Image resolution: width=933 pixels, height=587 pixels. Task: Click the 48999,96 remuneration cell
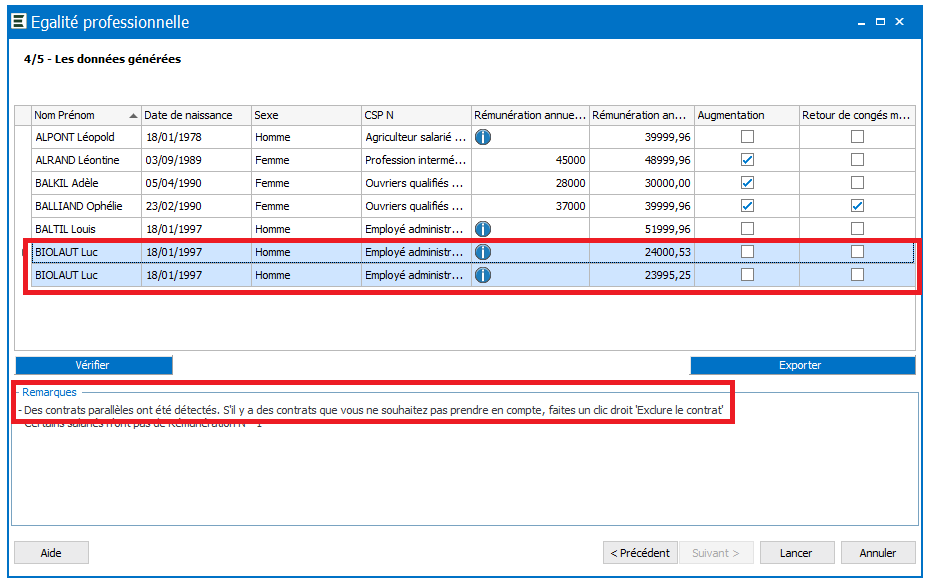pos(642,160)
